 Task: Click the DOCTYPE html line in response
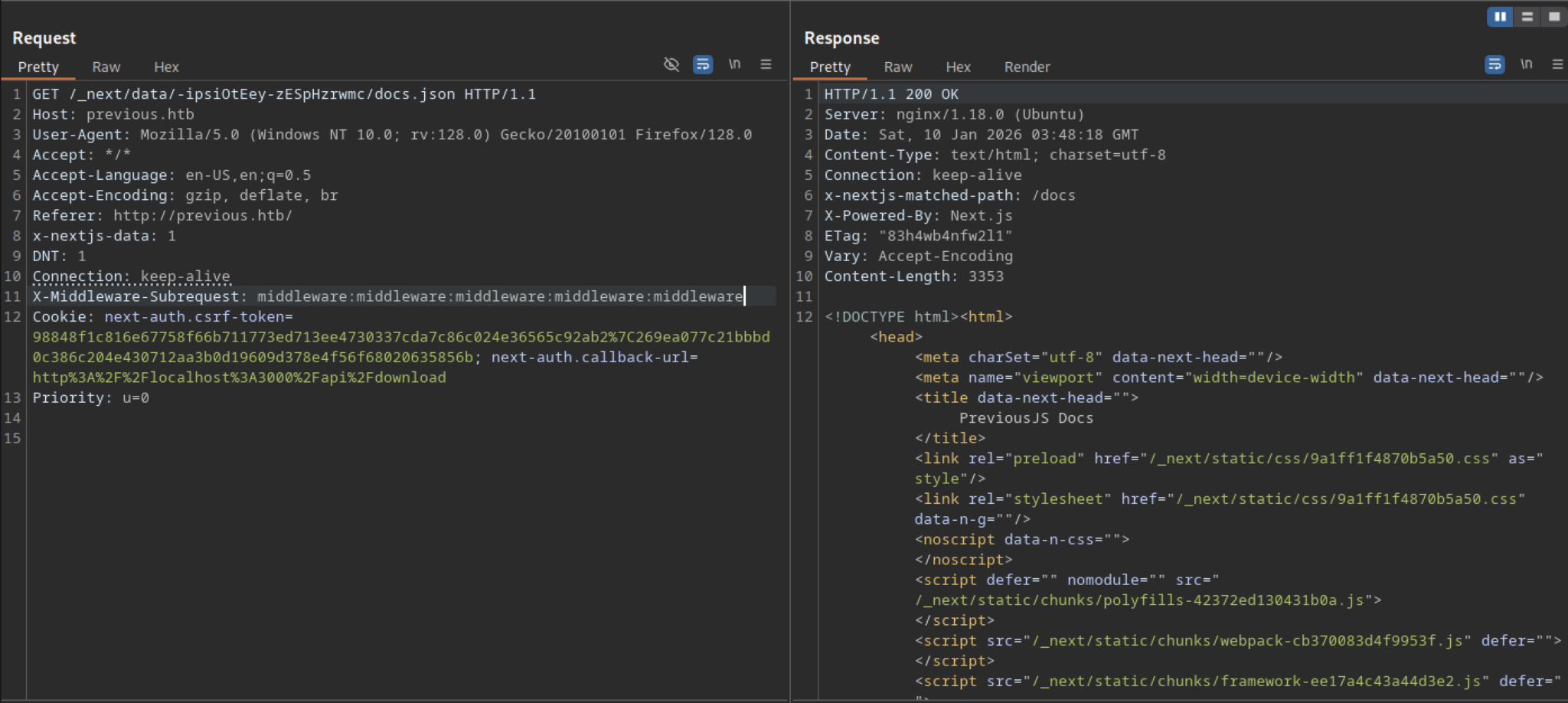(918, 317)
